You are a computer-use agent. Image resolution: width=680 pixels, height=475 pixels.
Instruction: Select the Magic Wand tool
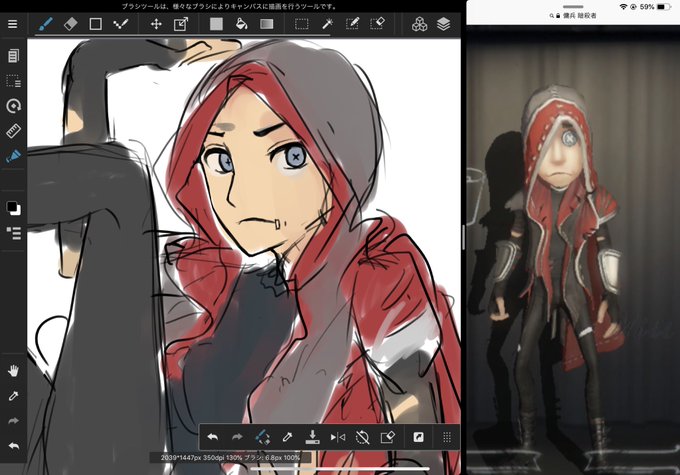pyautogui.click(x=327, y=24)
